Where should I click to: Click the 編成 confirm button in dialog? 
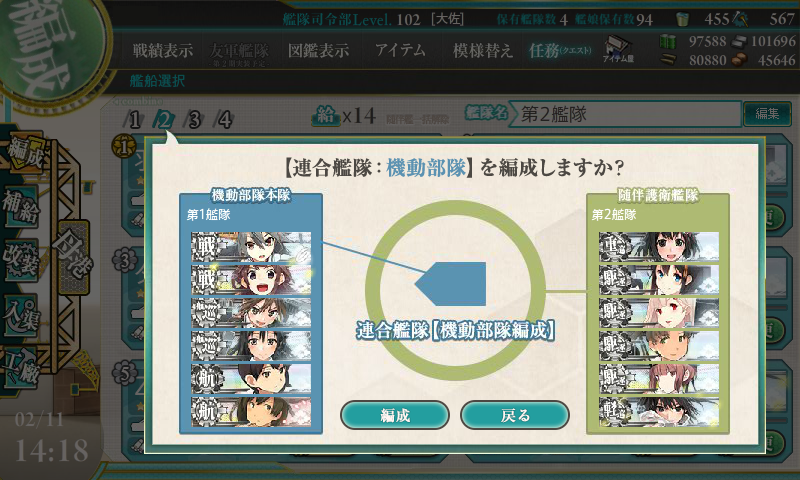(394, 415)
